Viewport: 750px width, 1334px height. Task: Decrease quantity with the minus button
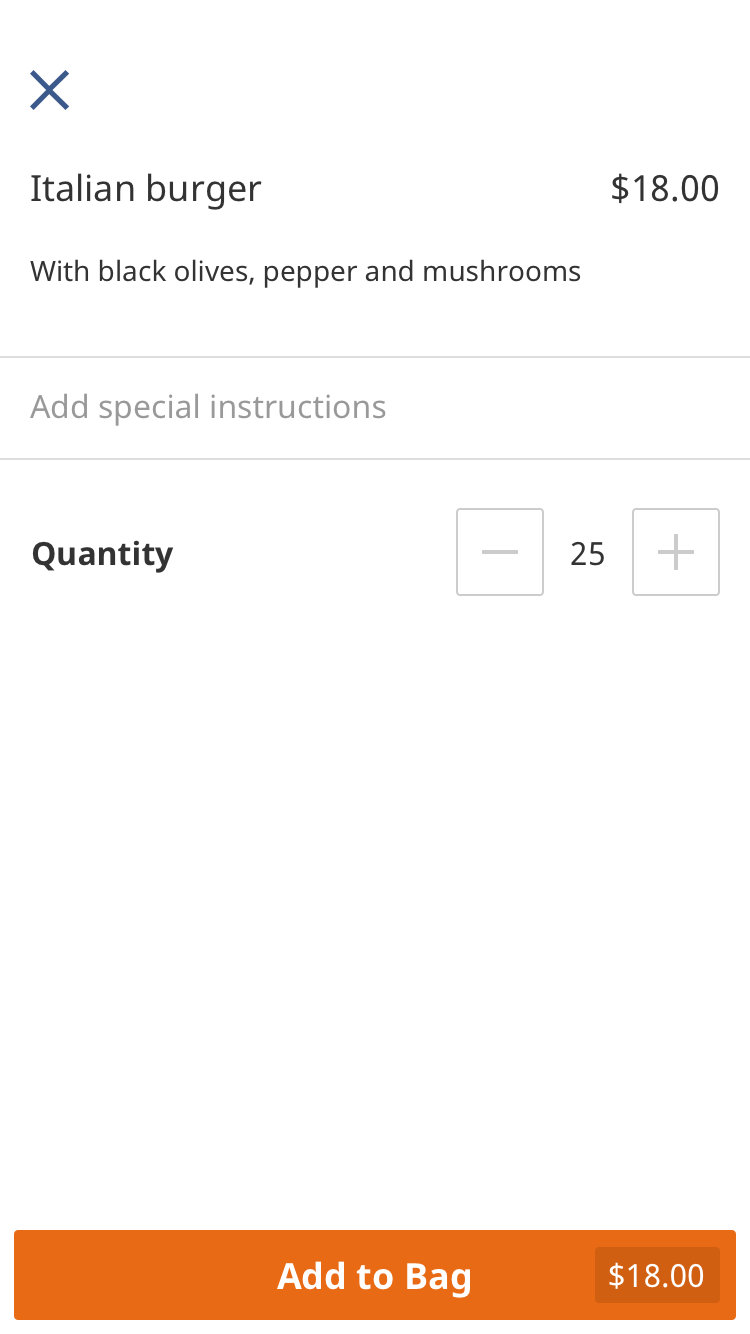tap(500, 552)
